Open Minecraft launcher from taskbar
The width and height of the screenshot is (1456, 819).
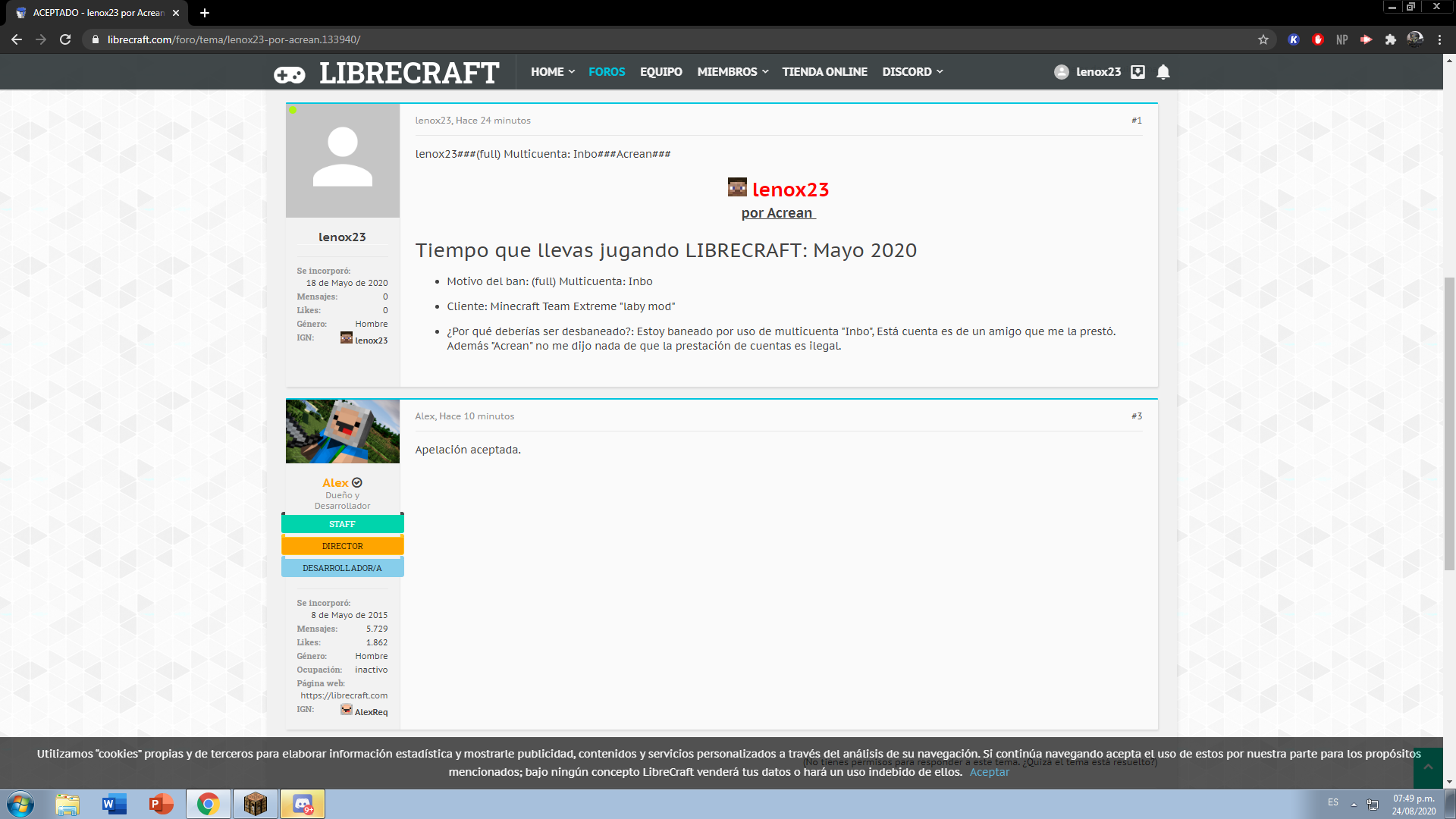[256, 804]
